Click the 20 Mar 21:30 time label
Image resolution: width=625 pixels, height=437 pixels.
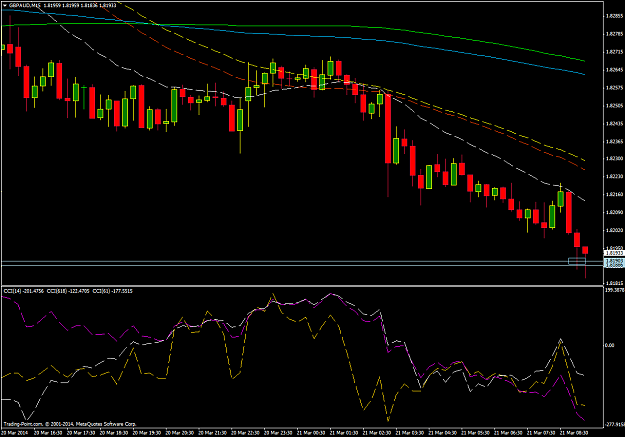pos(212,433)
